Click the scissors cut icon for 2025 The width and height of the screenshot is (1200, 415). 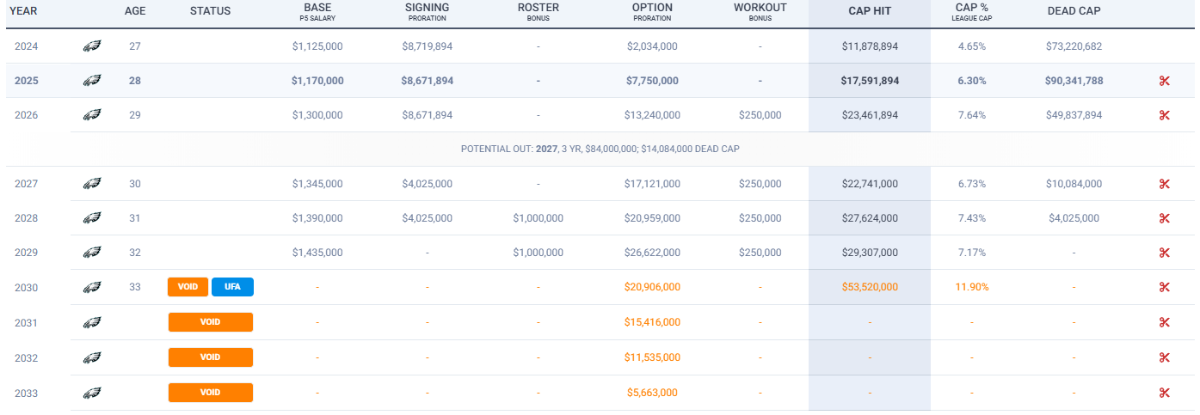pyautogui.click(x=1164, y=81)
